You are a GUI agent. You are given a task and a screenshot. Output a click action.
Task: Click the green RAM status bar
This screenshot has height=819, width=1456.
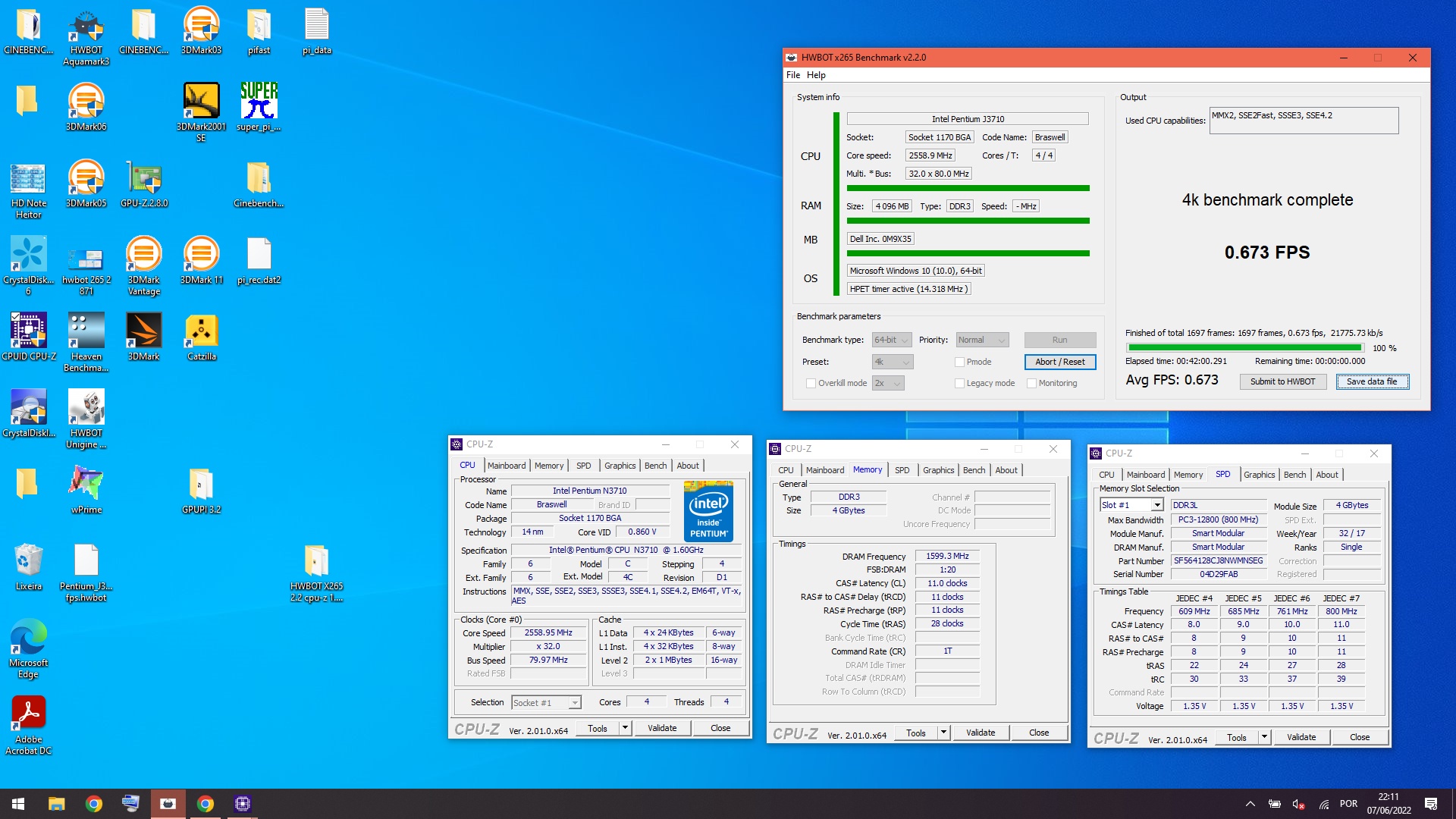(968, 221)
